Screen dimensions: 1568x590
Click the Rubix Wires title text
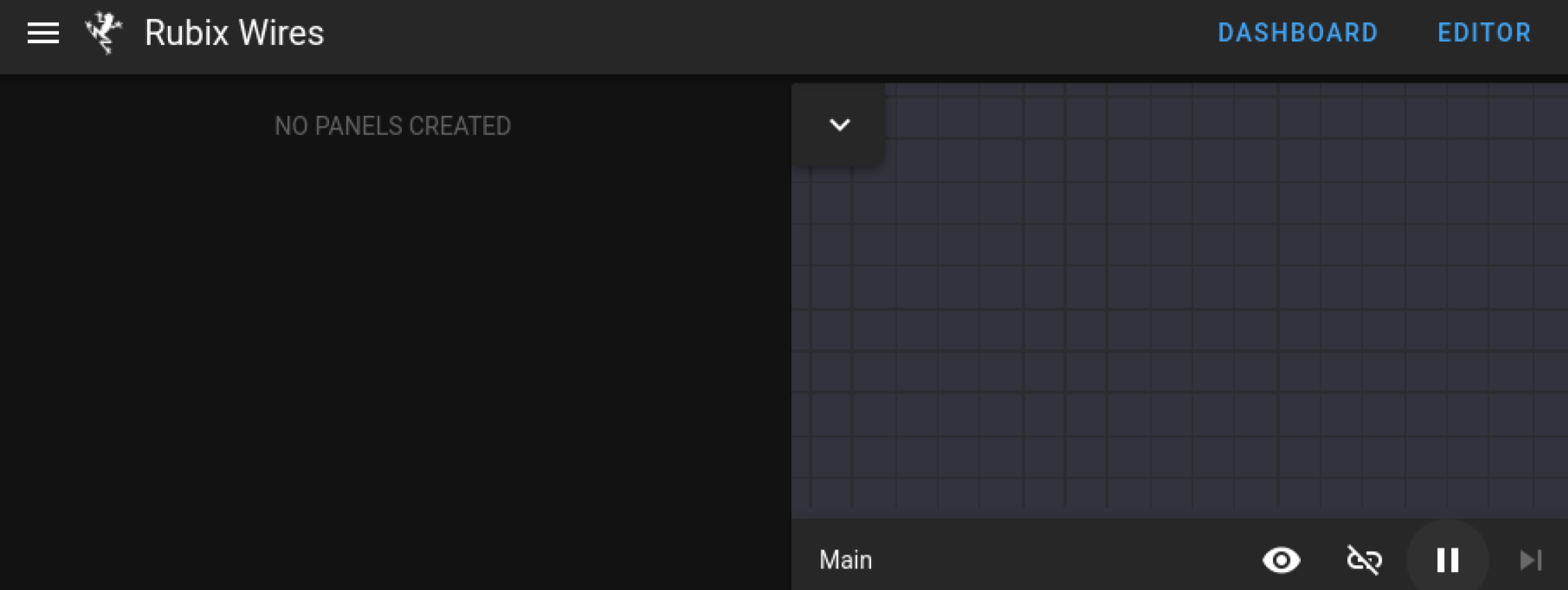point(234,33)
